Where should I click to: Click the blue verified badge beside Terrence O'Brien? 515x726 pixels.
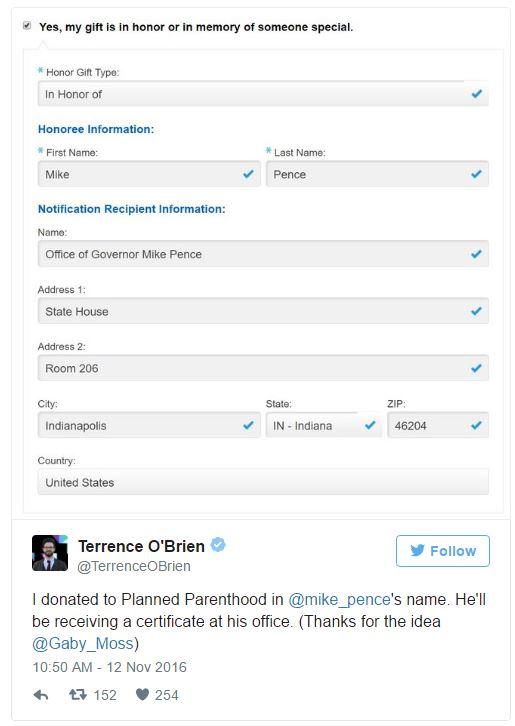[x=218, y=545]
